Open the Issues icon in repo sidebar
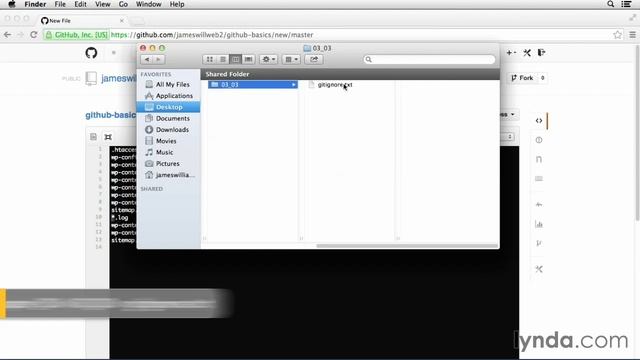Image resolution: width=640 pixels, height=360 pixels. [539, 140]
